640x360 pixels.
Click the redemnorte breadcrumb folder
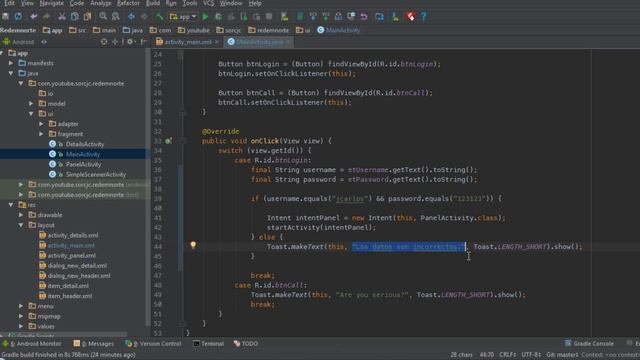(x=268, y=30)
